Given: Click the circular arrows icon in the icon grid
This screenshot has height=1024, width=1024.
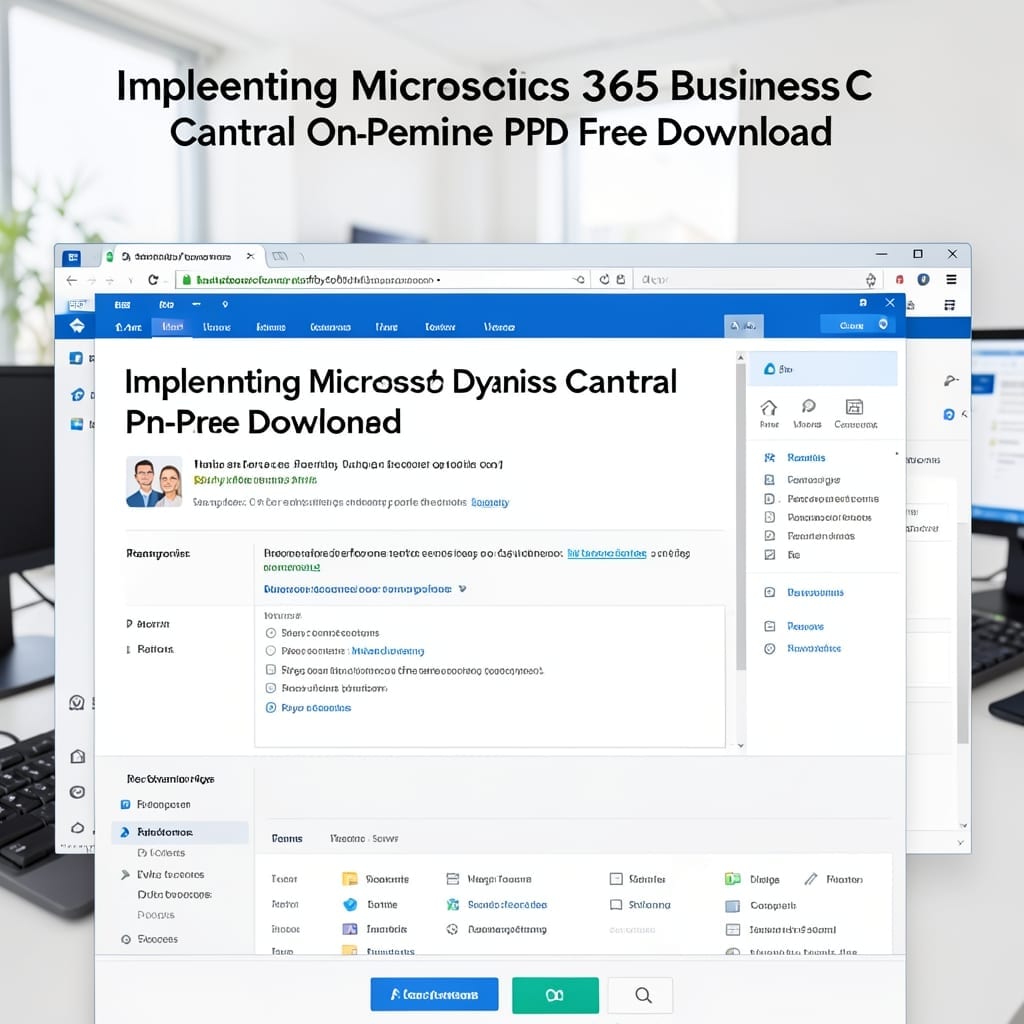Looking at the screenshot, I should tap(452, 929).
